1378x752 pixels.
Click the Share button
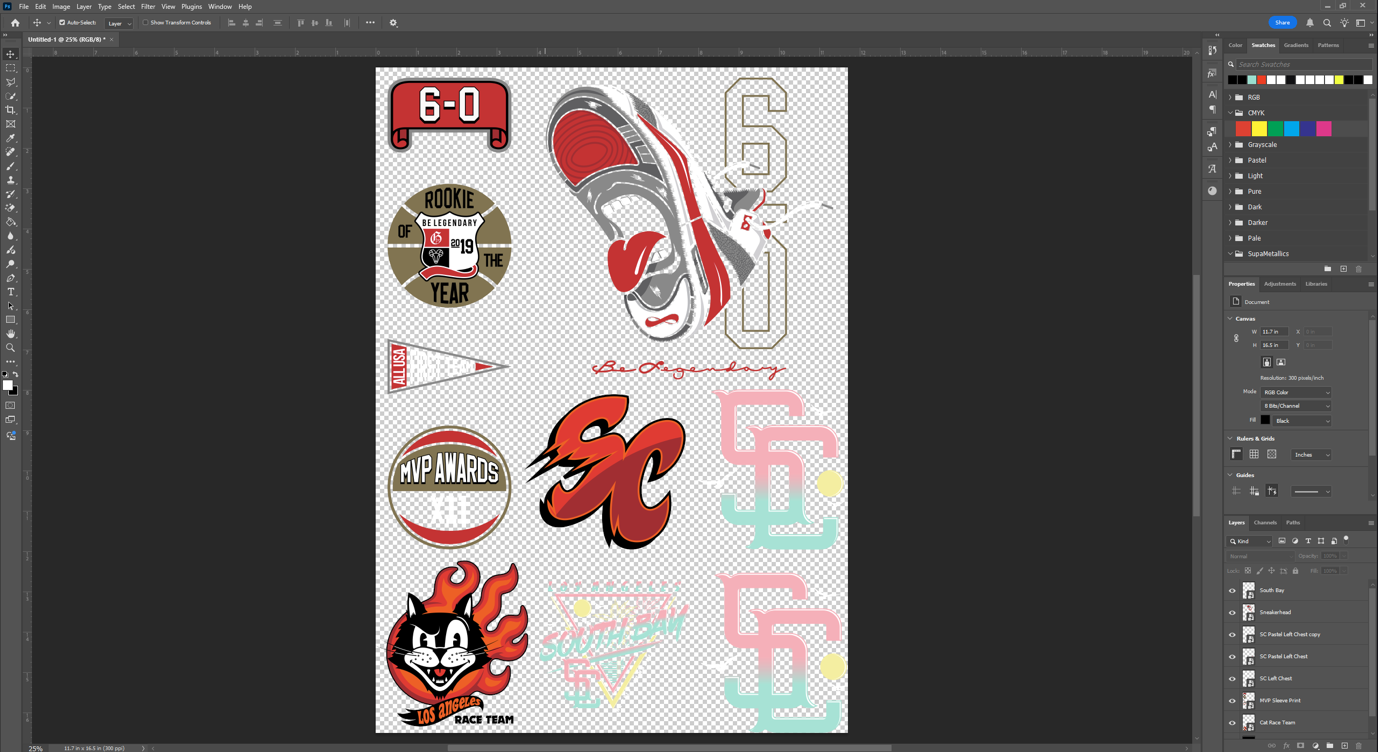coord(1282,23)
